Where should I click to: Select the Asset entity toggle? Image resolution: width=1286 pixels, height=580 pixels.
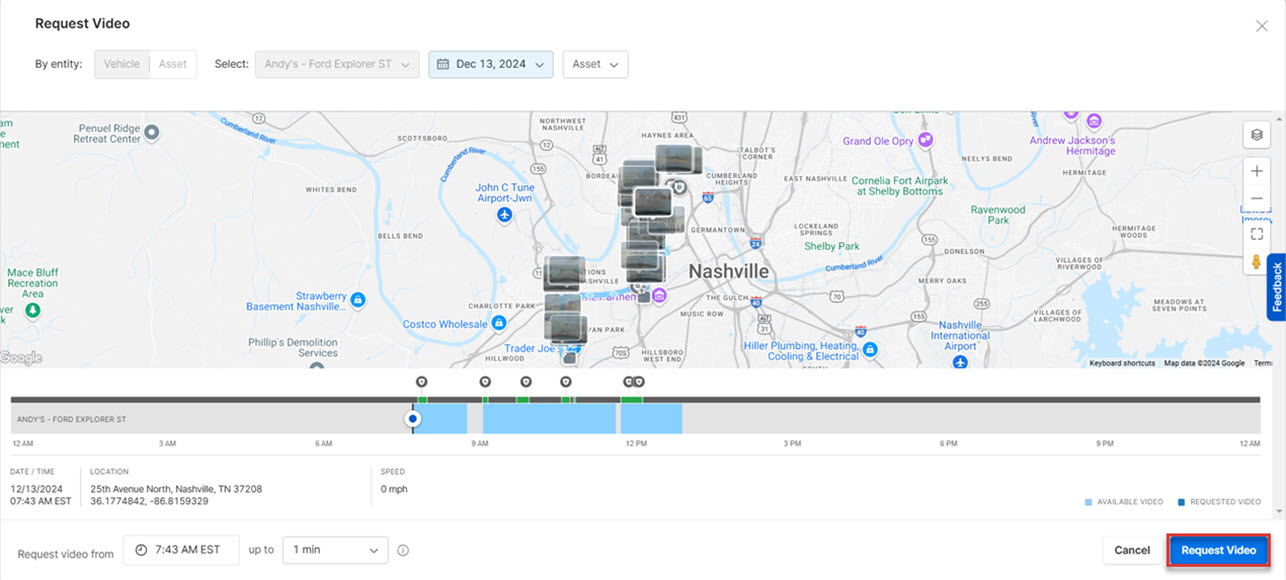172,63
